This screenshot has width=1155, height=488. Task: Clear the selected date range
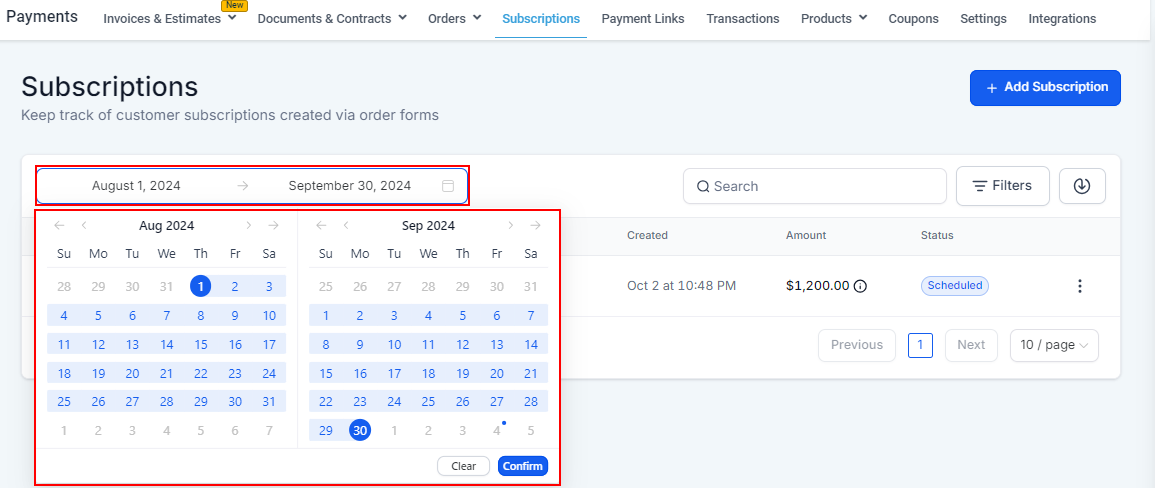pyautogui.click(x=463, y=466)
